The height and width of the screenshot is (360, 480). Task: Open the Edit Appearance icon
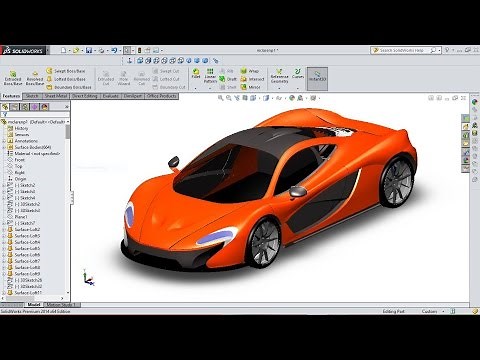[292, 98]
